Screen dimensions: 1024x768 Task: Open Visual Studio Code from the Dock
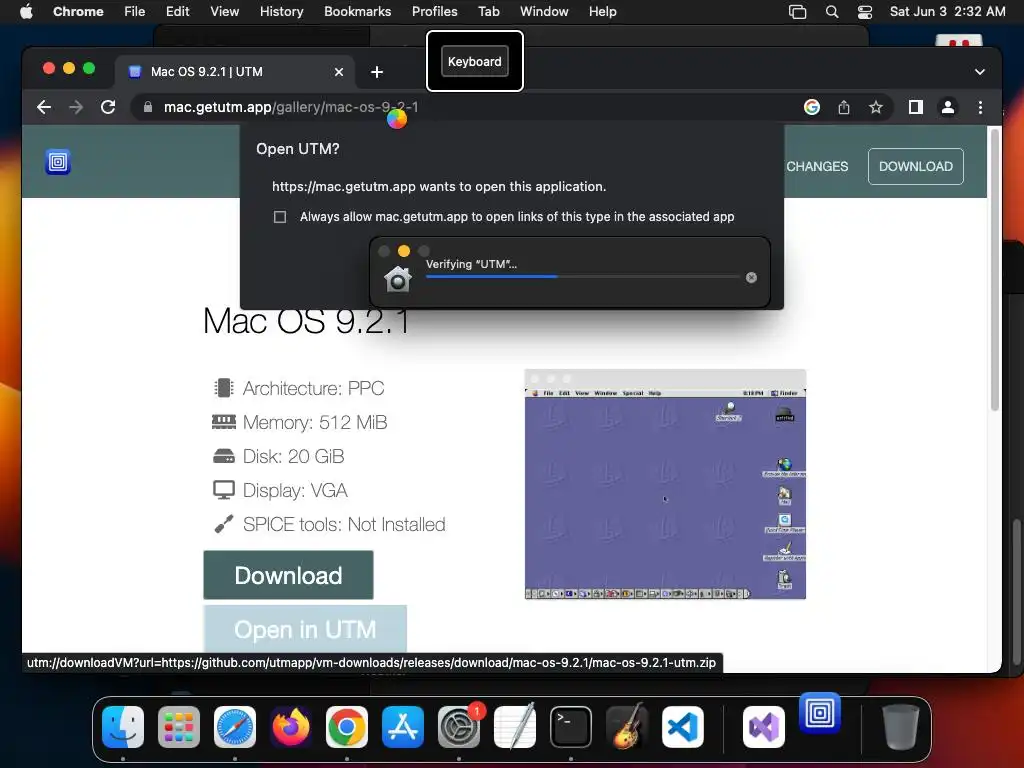click(682, 727)
